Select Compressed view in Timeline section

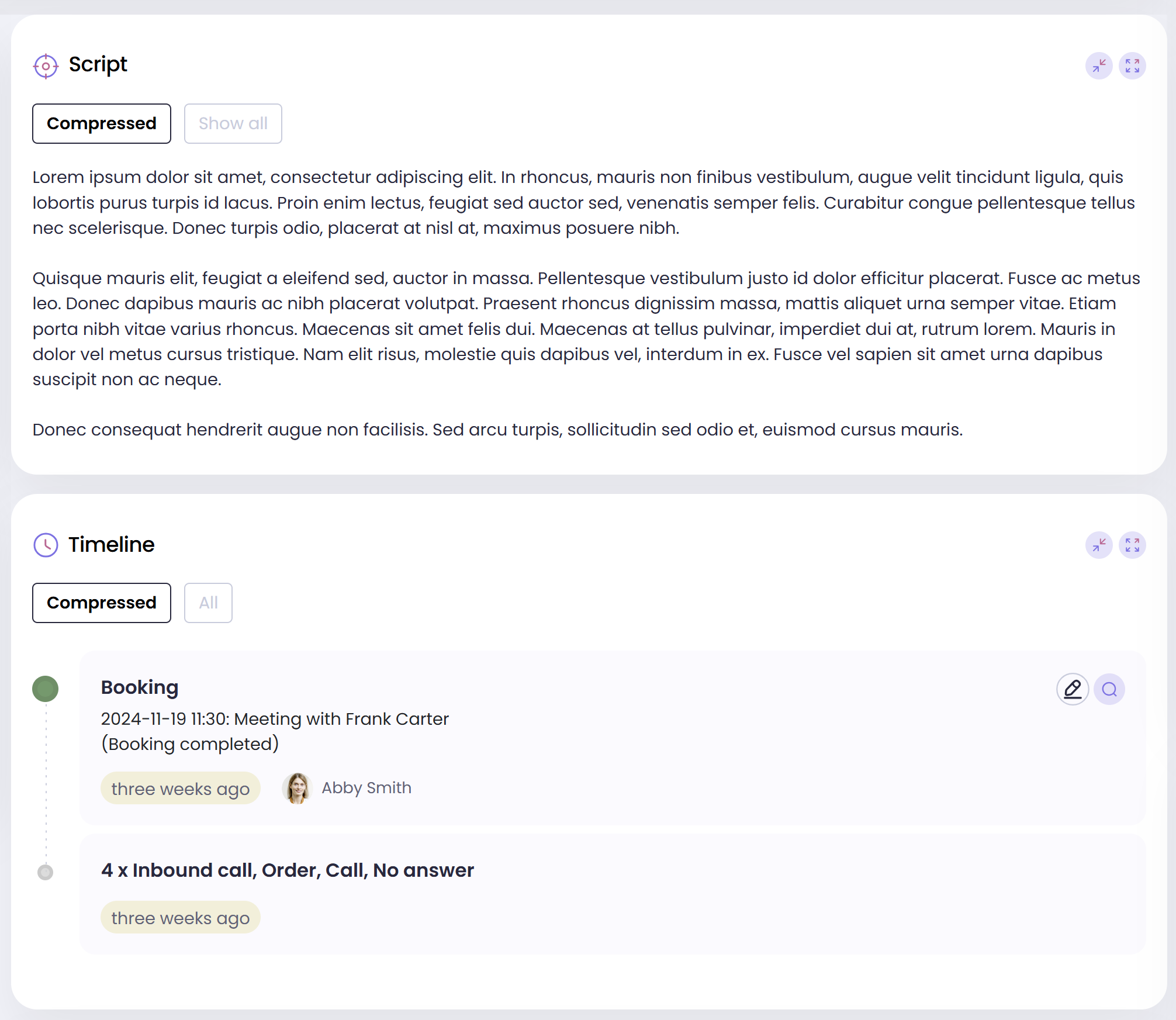point(102,603)
